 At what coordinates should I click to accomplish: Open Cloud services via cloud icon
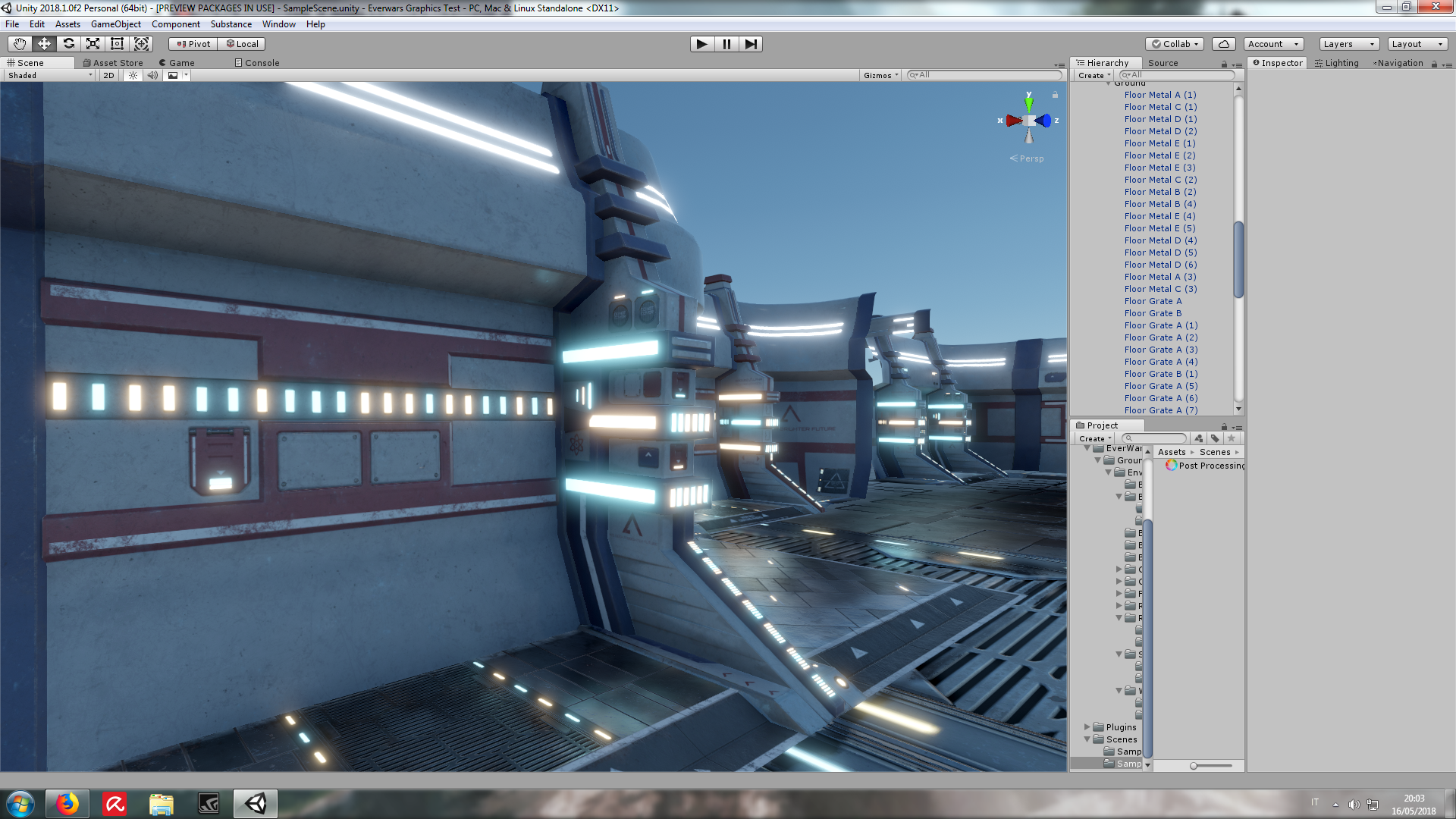pos(1223,44)
